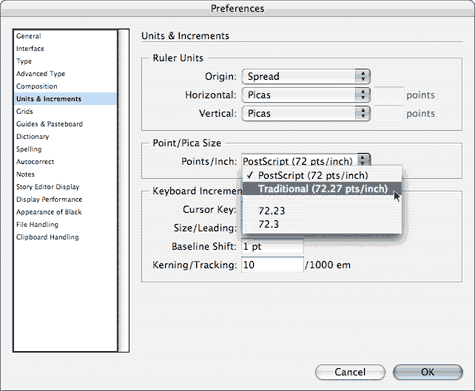Open the Vertical ruler units dropdown
475x391 pixels.
tap(306, 113)
